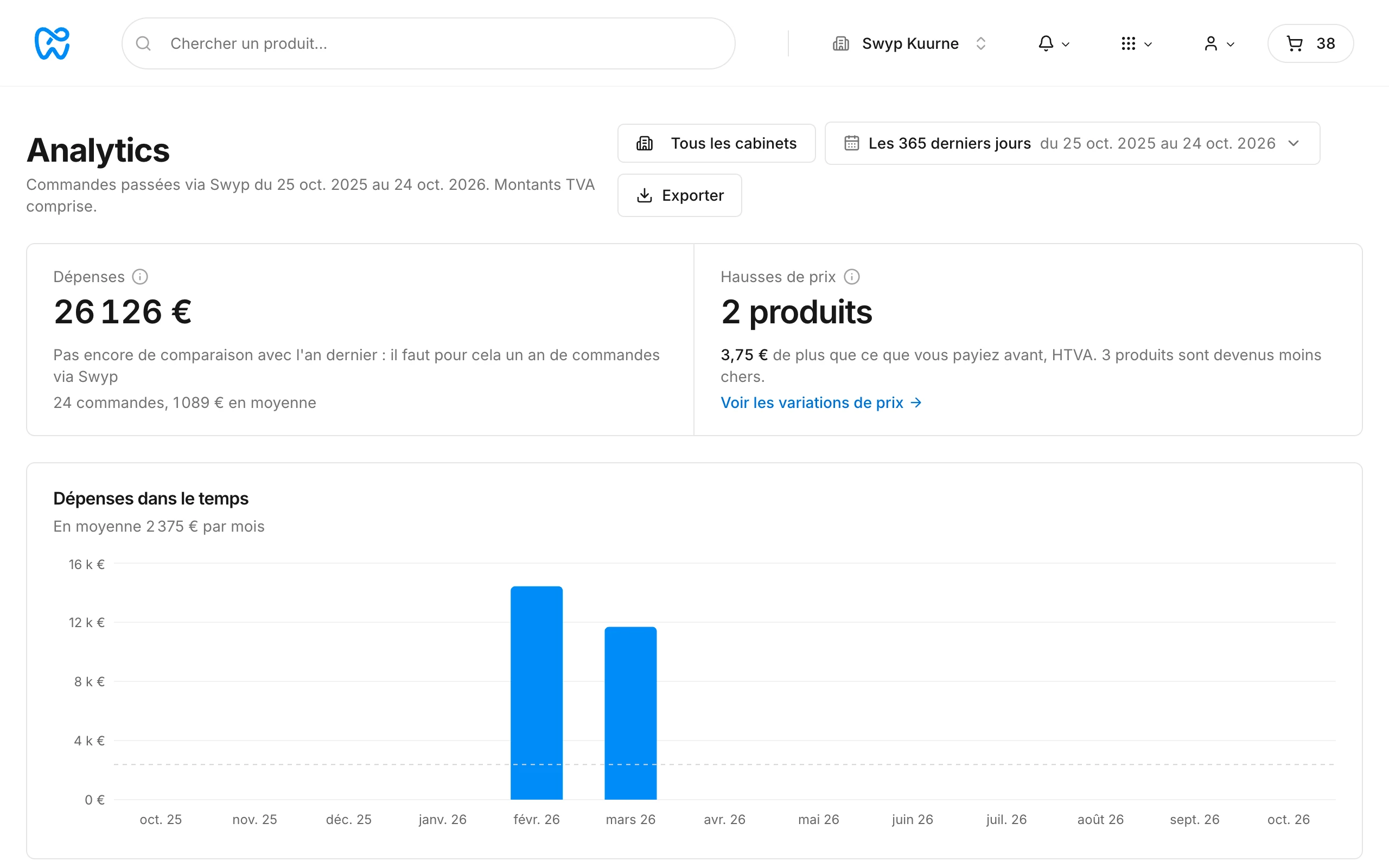Click the search magnifier icon
Image resolution: width=1389 pixels, height=868 pixels.
[143, 43]
